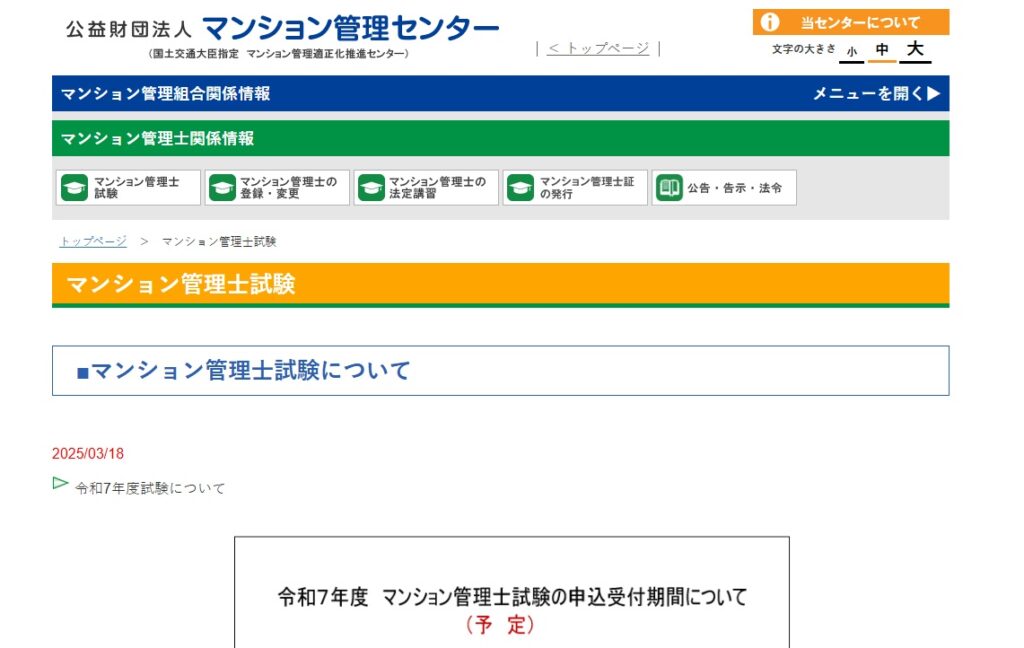
Task: Open the マンション管理組合関係情報 blue menu bar
Action: point(500,93)
